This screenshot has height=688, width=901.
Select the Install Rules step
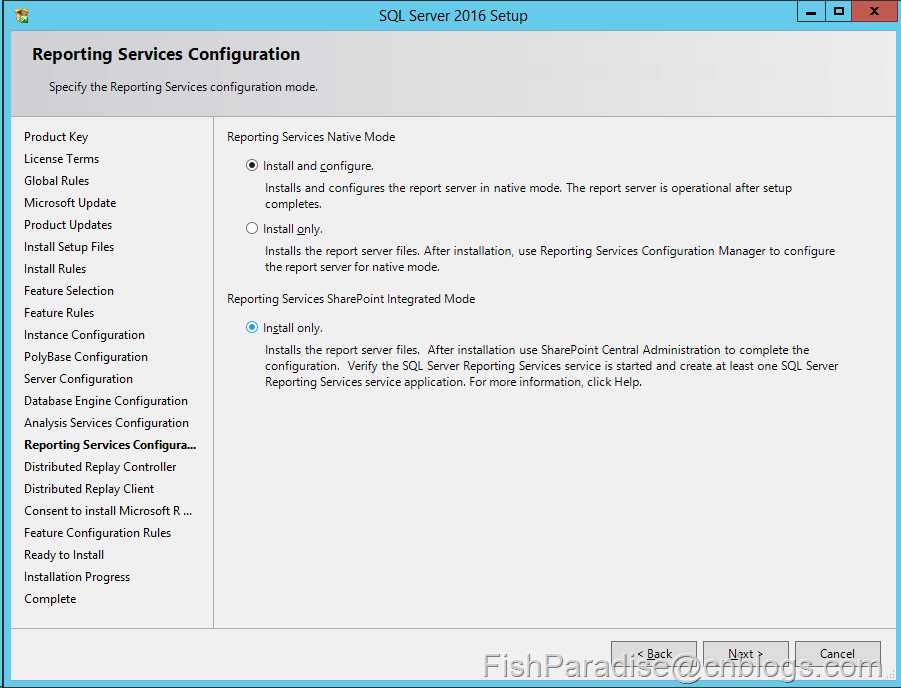tap(55, 268)
